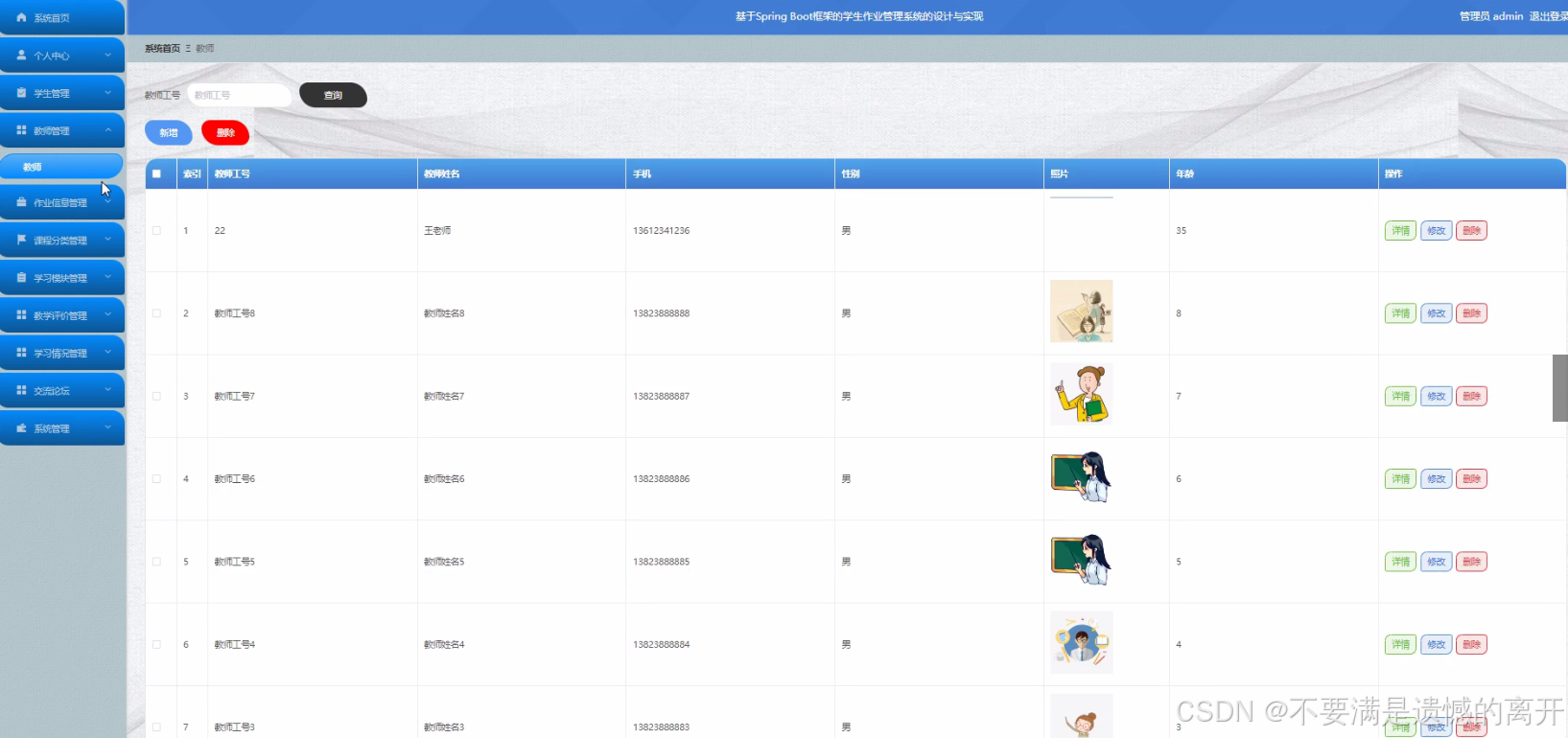This screenshot has height=738, width=1568.
Task: Check the checkbox for 教师工号4 row
Action: click(x=156, y=644)
